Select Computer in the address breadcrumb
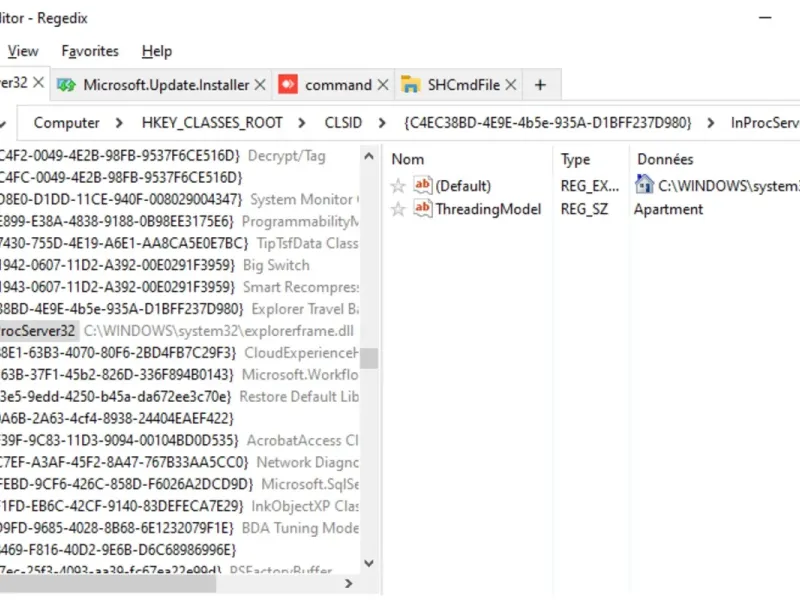 66,123
